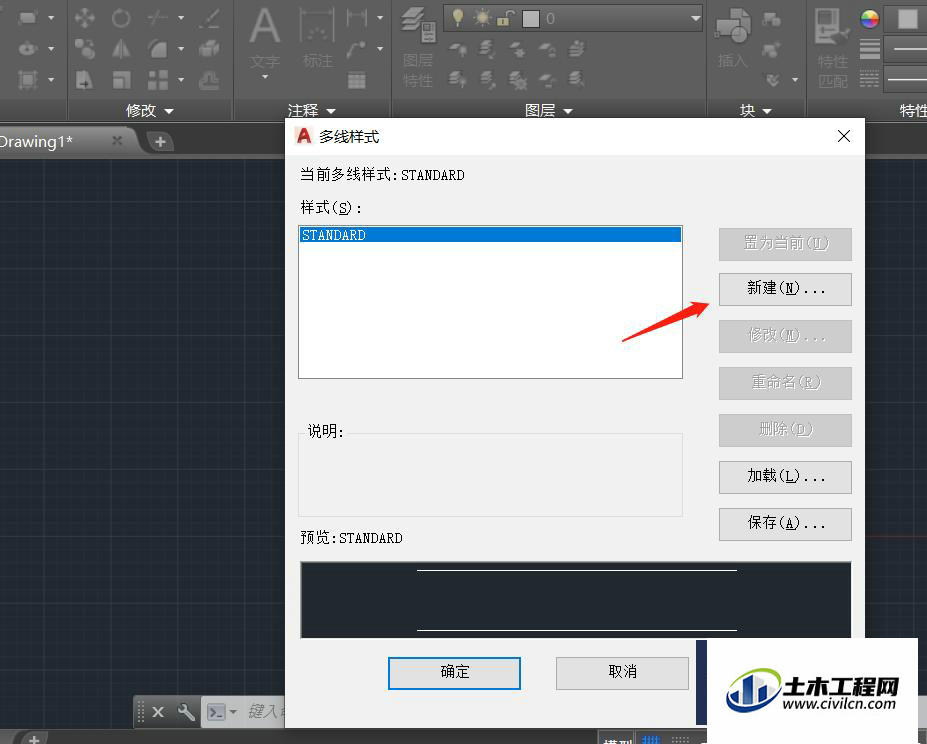927x744 pixels.
Task: Click the command line customize wrench
Action: [186, 711]
